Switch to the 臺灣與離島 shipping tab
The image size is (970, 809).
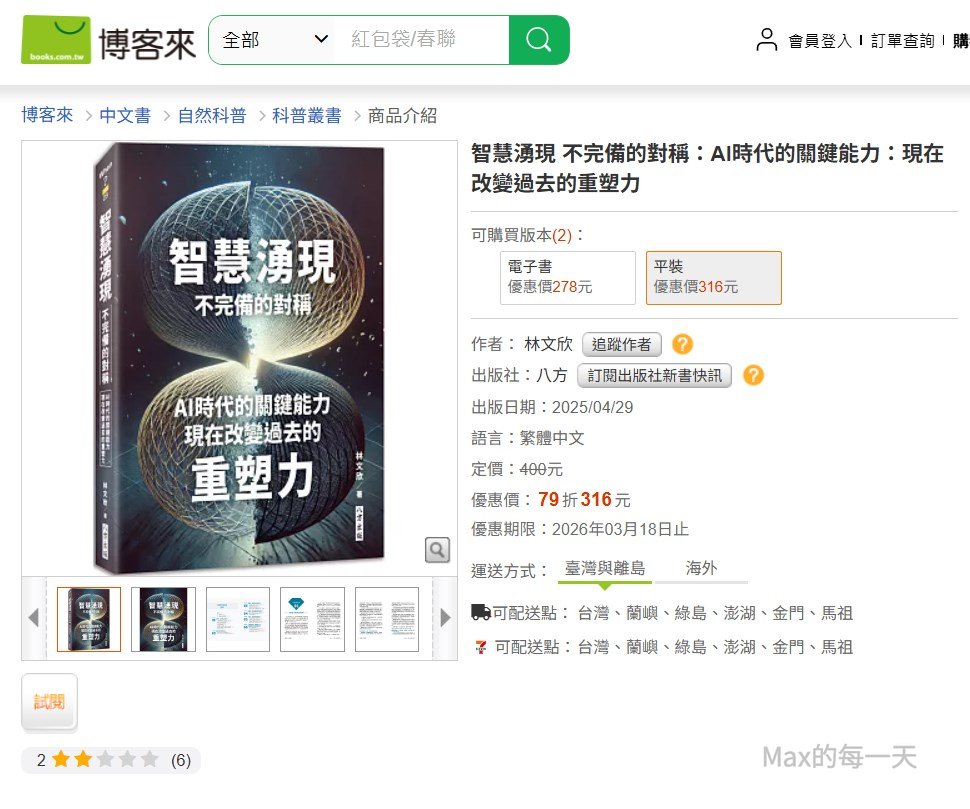604,568
